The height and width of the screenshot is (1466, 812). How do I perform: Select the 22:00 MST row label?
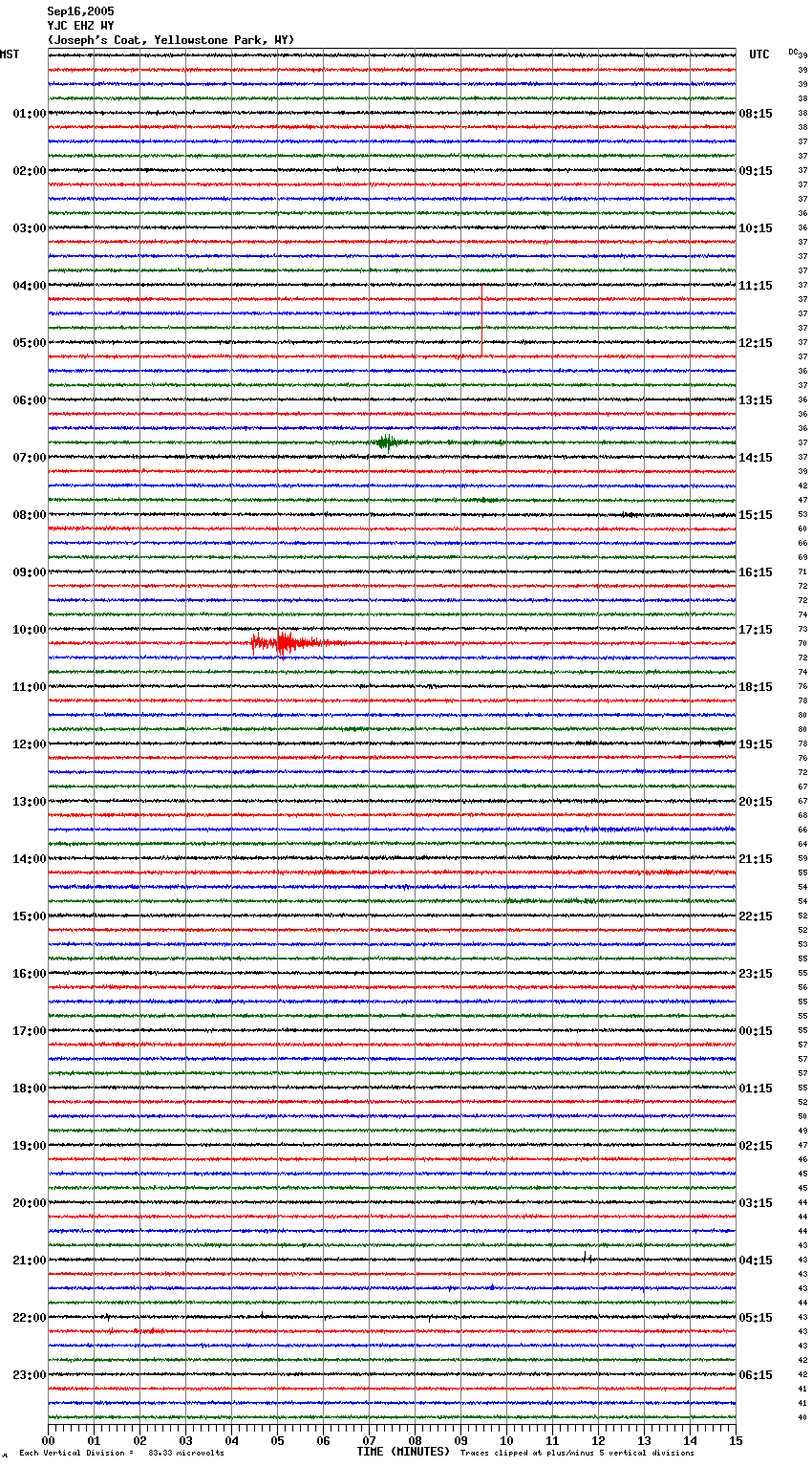30,1318
